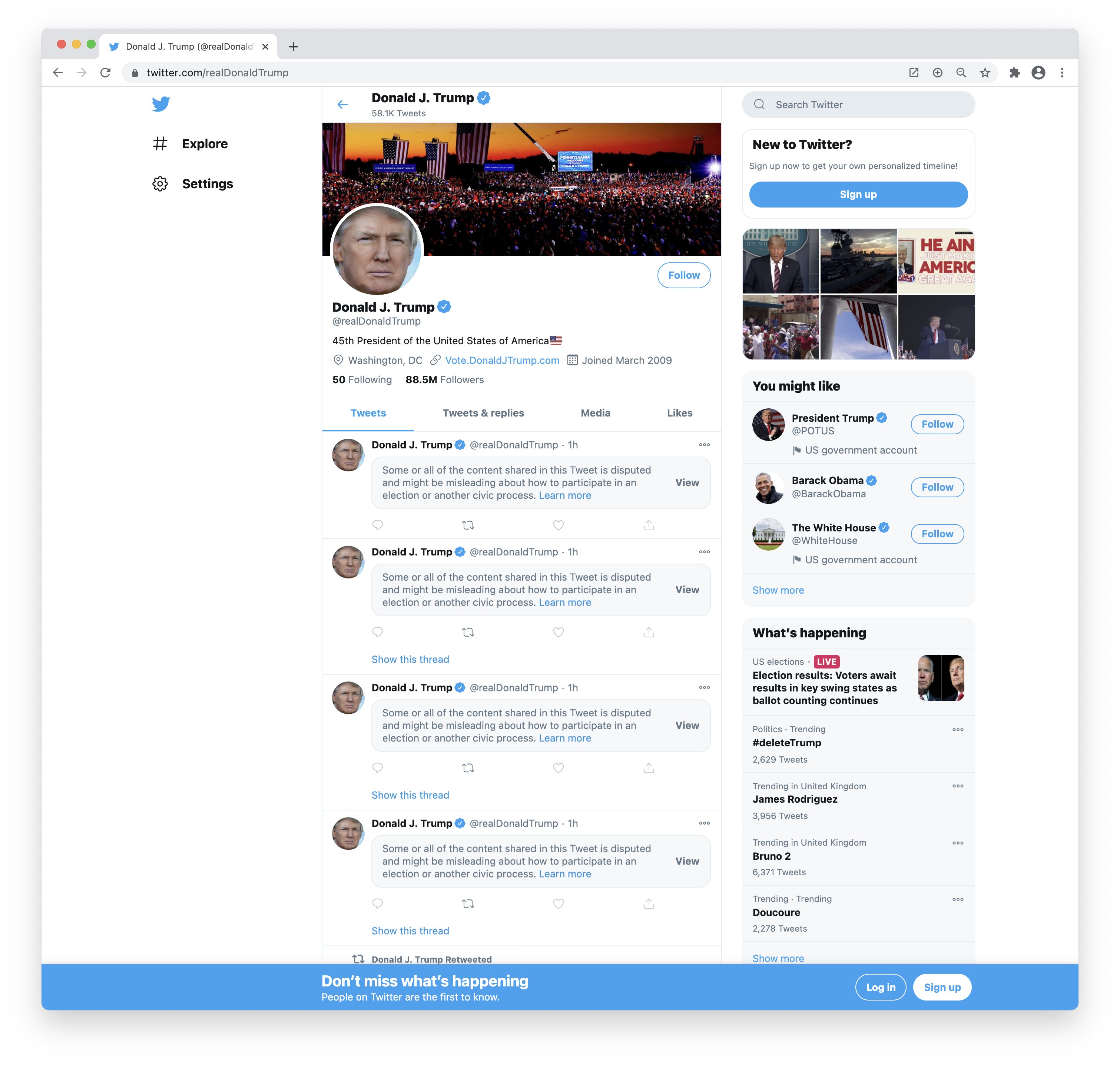
Task: Show this thread under fourth tweet
Action: pos(410,931)
